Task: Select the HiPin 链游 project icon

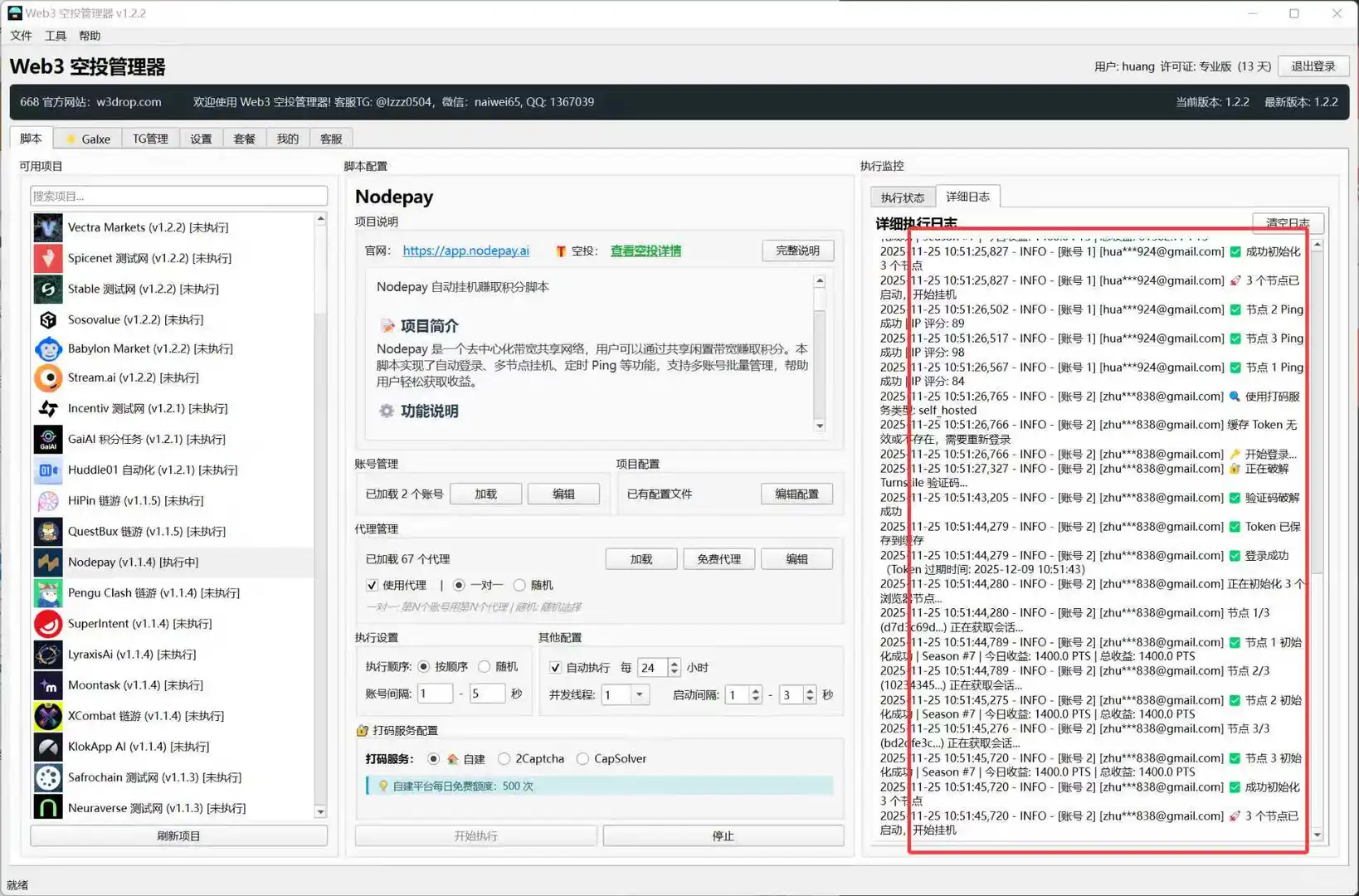Action: [x=48, y=500]
